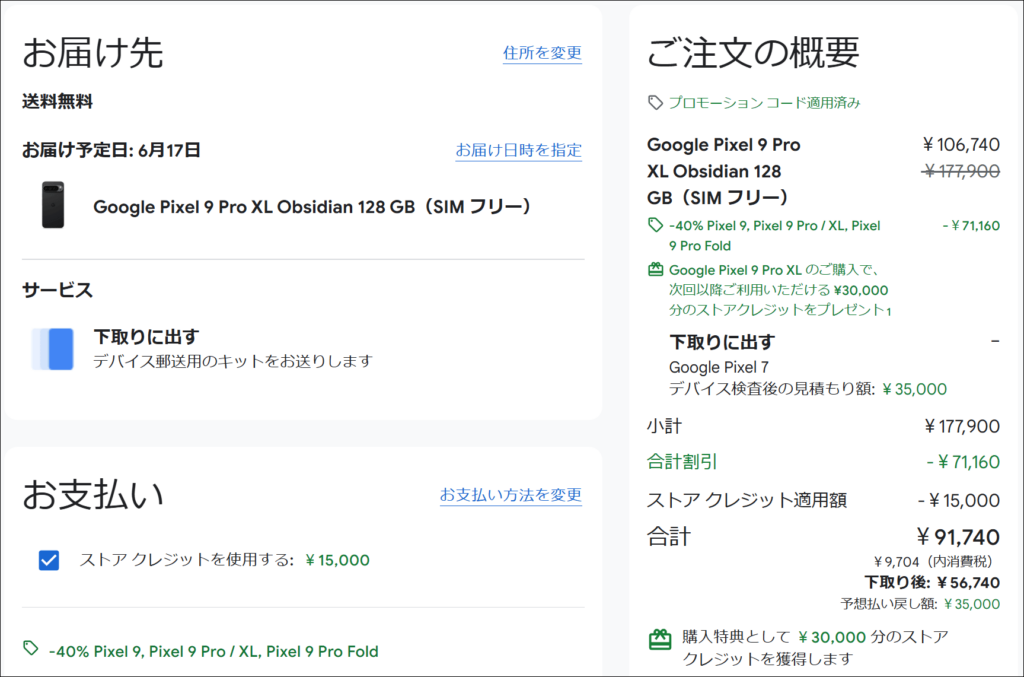The width and height of the screenshot is (1024, 677).
Task: Open the お届け日時を指定 link
Action: click(519, 150)
